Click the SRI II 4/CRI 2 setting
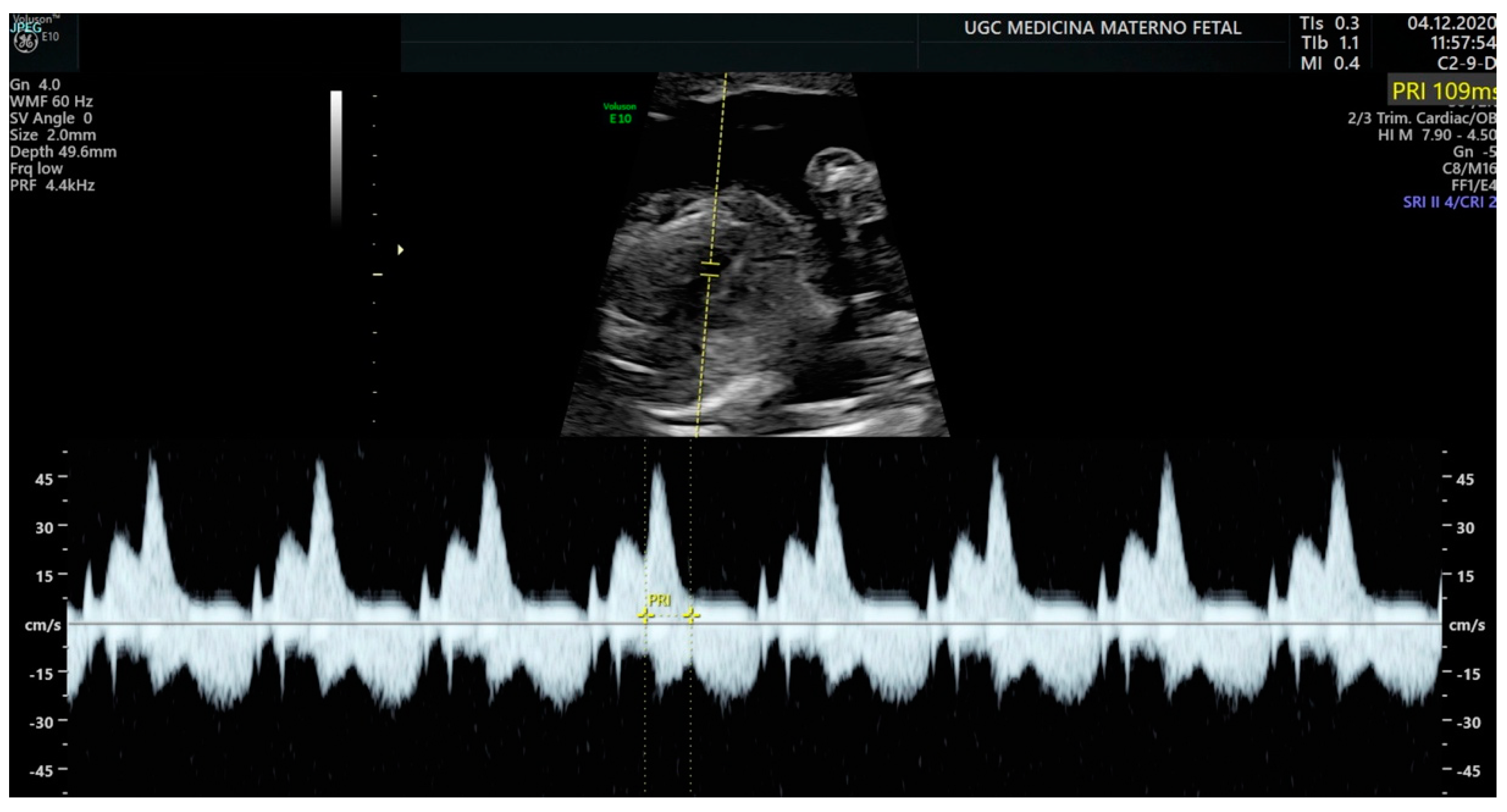 tap(1449, 202)
